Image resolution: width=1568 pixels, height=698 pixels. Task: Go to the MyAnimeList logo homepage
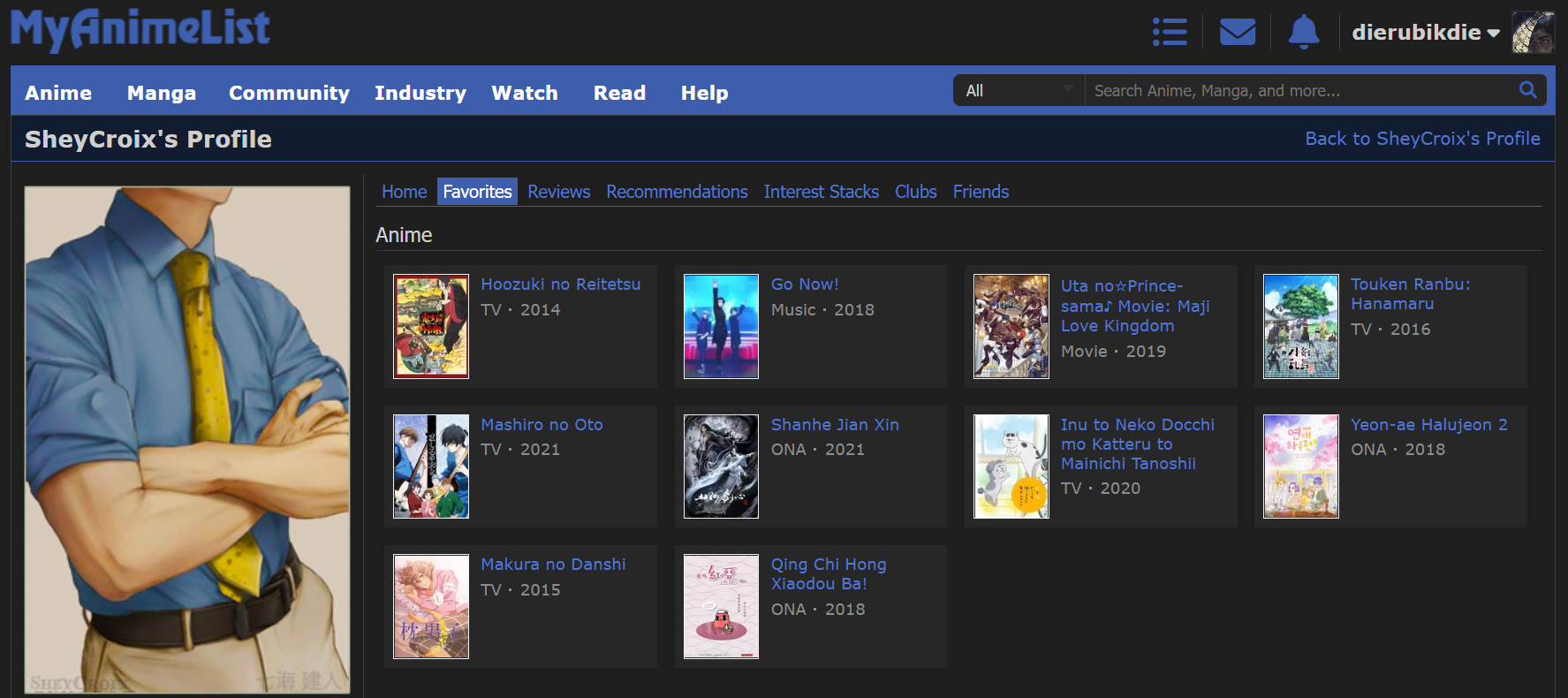(140, 29)
